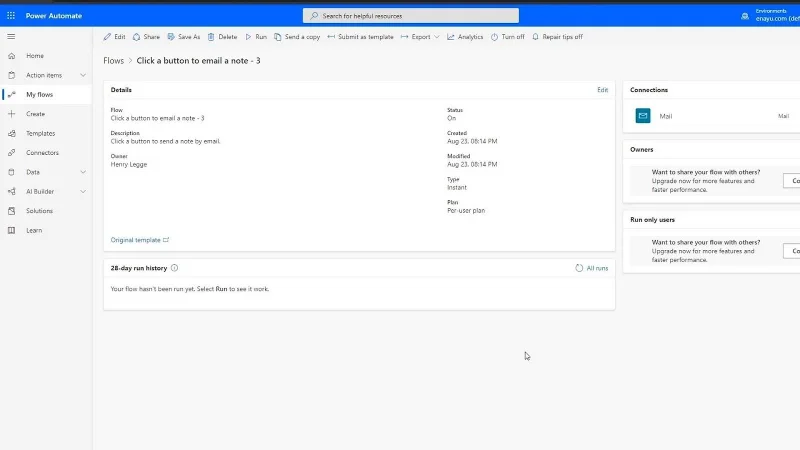Screen dimensions: 800x450
Task: Click the Submit as template icon
Action: click(x=331, y=37)
